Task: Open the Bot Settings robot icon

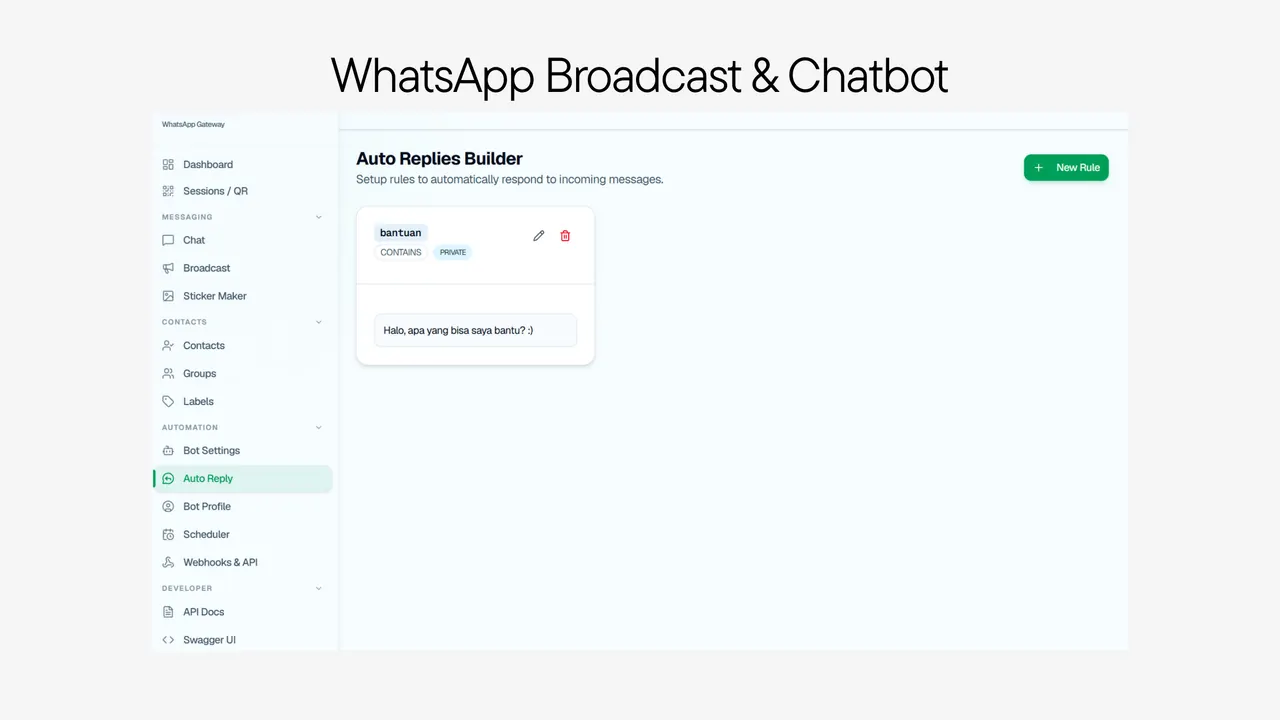Action: (168, 450)
